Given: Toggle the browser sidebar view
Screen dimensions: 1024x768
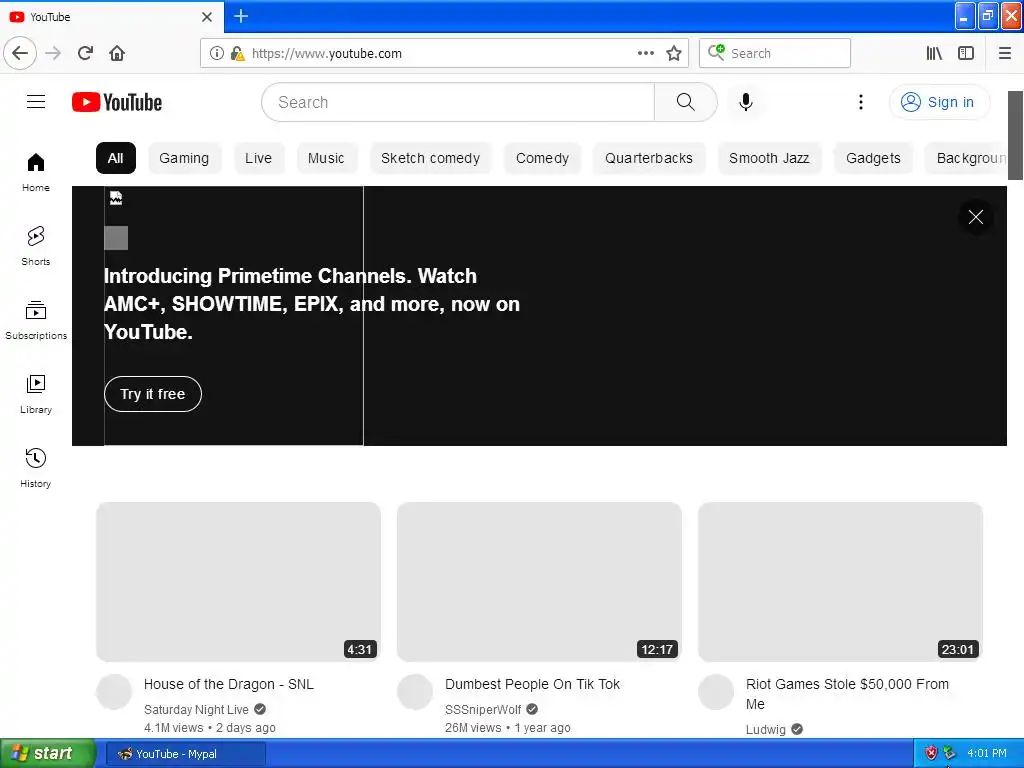Looking at the screenshot, I should (x=966, y=53).
